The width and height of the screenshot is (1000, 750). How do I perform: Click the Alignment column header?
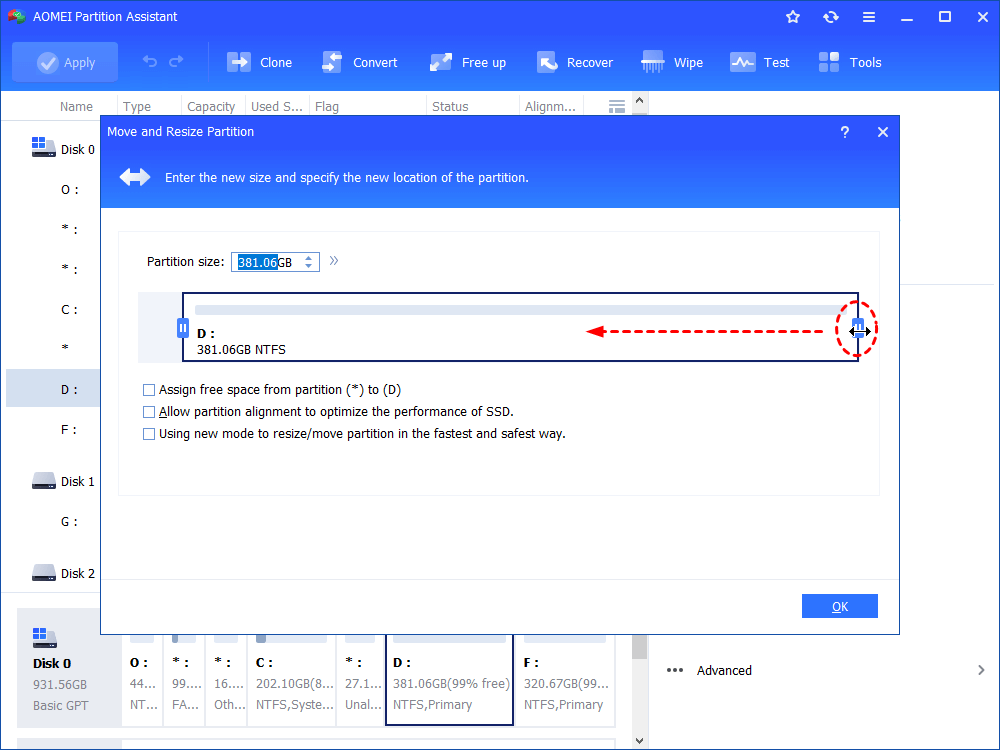pos(550,107)
